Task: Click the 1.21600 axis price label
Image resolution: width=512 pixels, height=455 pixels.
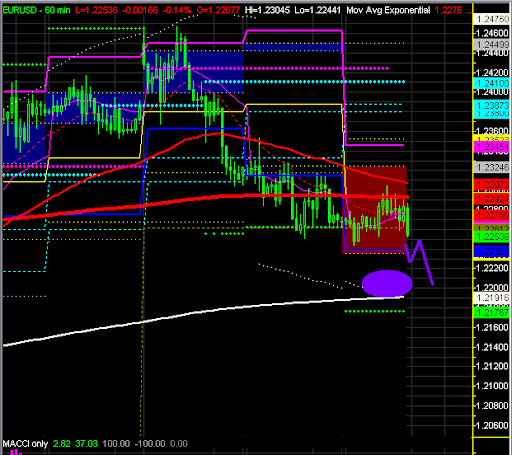Action: pos(492,327)
